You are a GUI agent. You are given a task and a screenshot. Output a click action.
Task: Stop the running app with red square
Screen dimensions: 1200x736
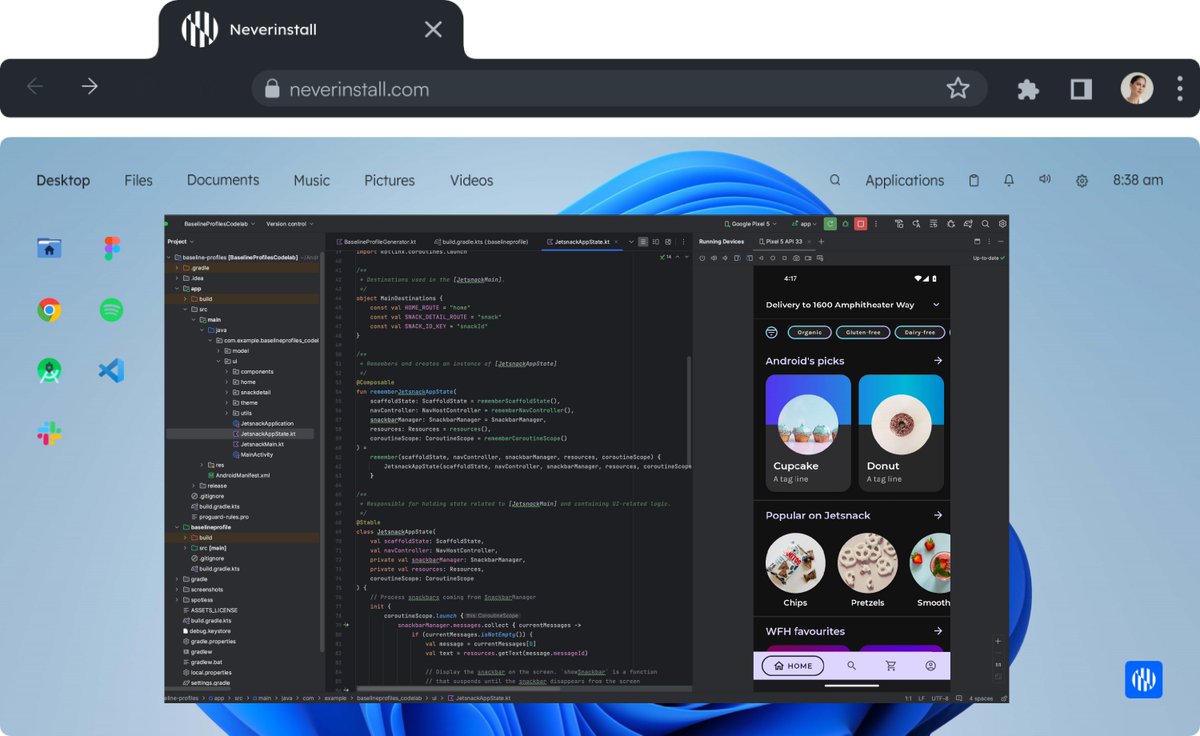click(x=861, y=224)
